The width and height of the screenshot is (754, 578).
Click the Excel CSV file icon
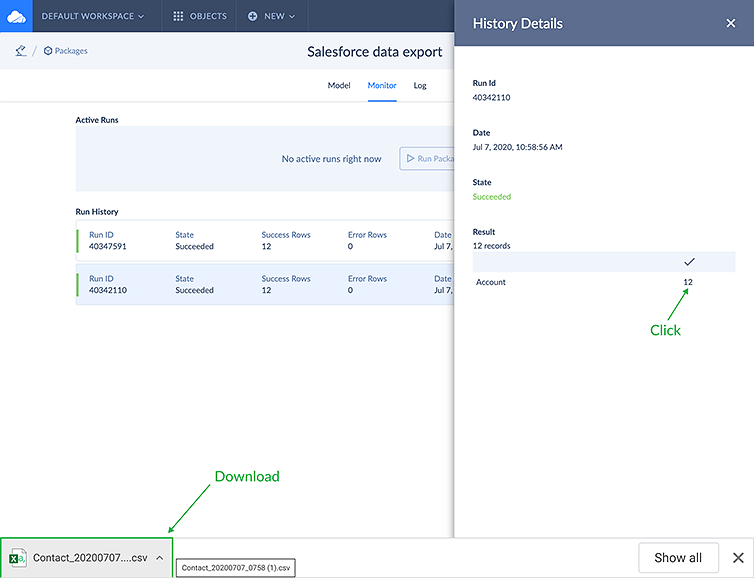(18, 558)
